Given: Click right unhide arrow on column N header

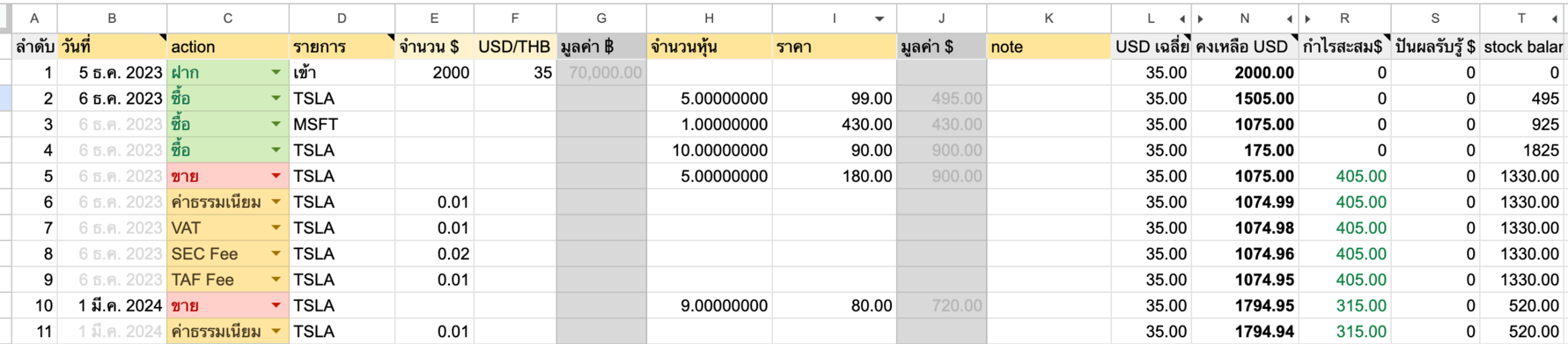Looking at the screenshot, I should click(1289, 18).
